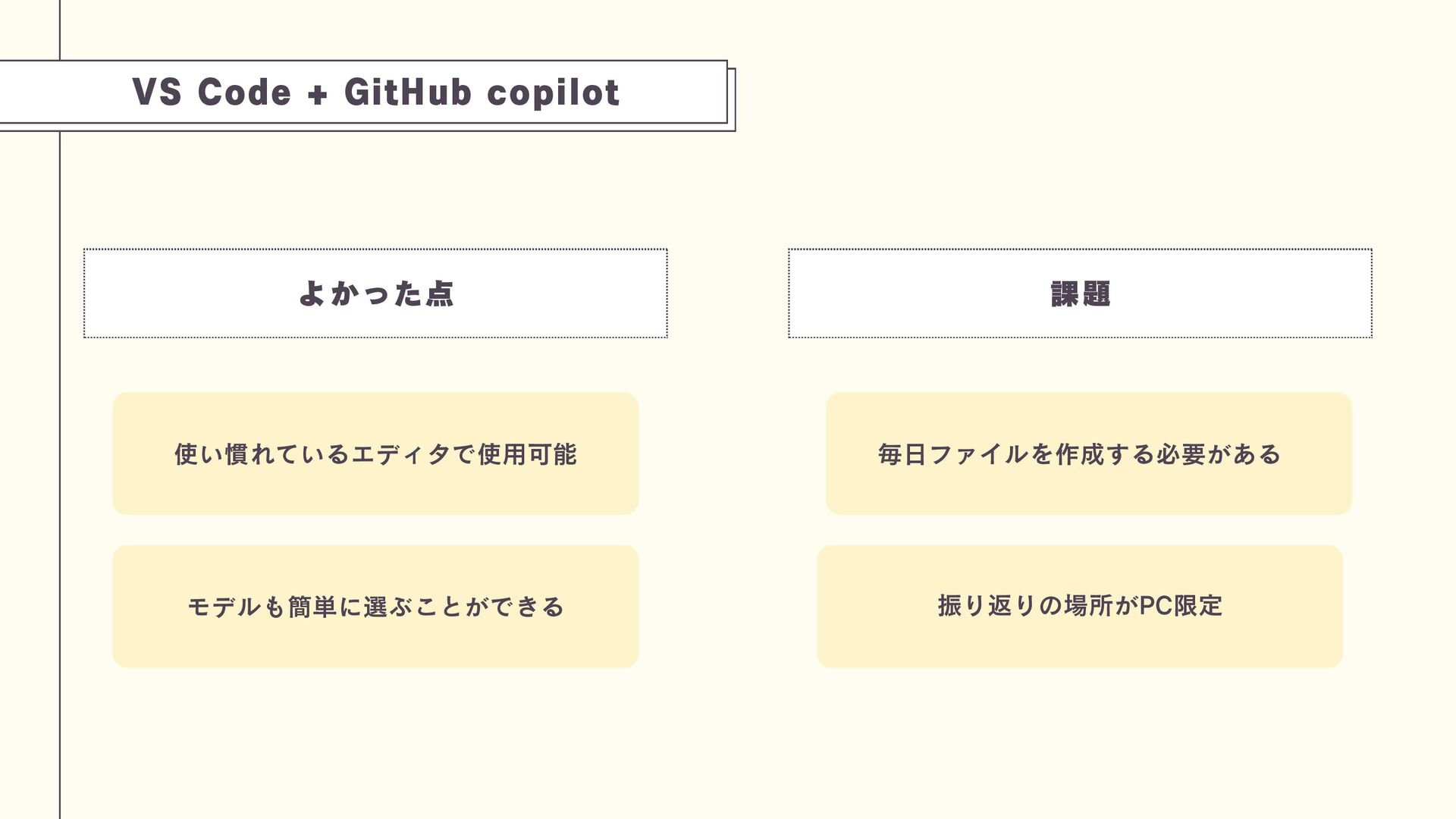Click the word "copilot" in the title
The width and height of the screenshot is (1456, 819).
point(553,93)
